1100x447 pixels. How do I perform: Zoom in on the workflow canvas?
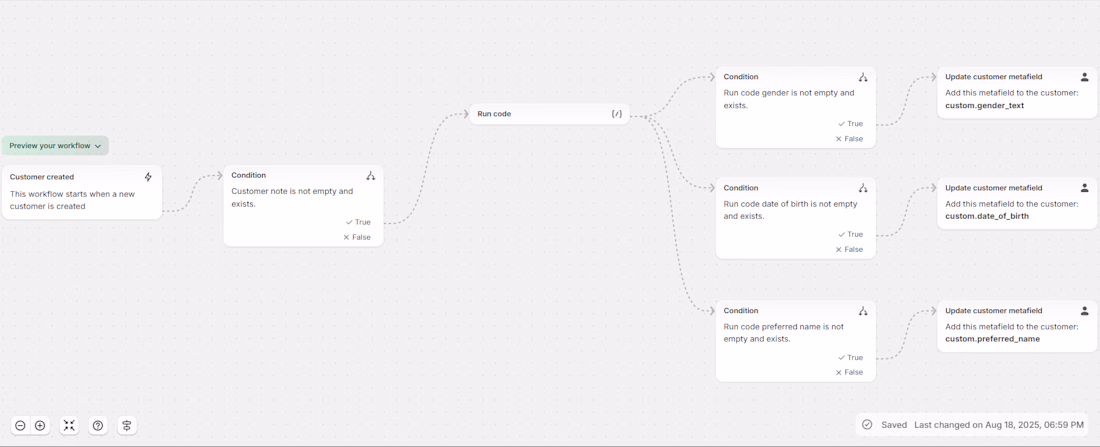[x=40, y=426]
